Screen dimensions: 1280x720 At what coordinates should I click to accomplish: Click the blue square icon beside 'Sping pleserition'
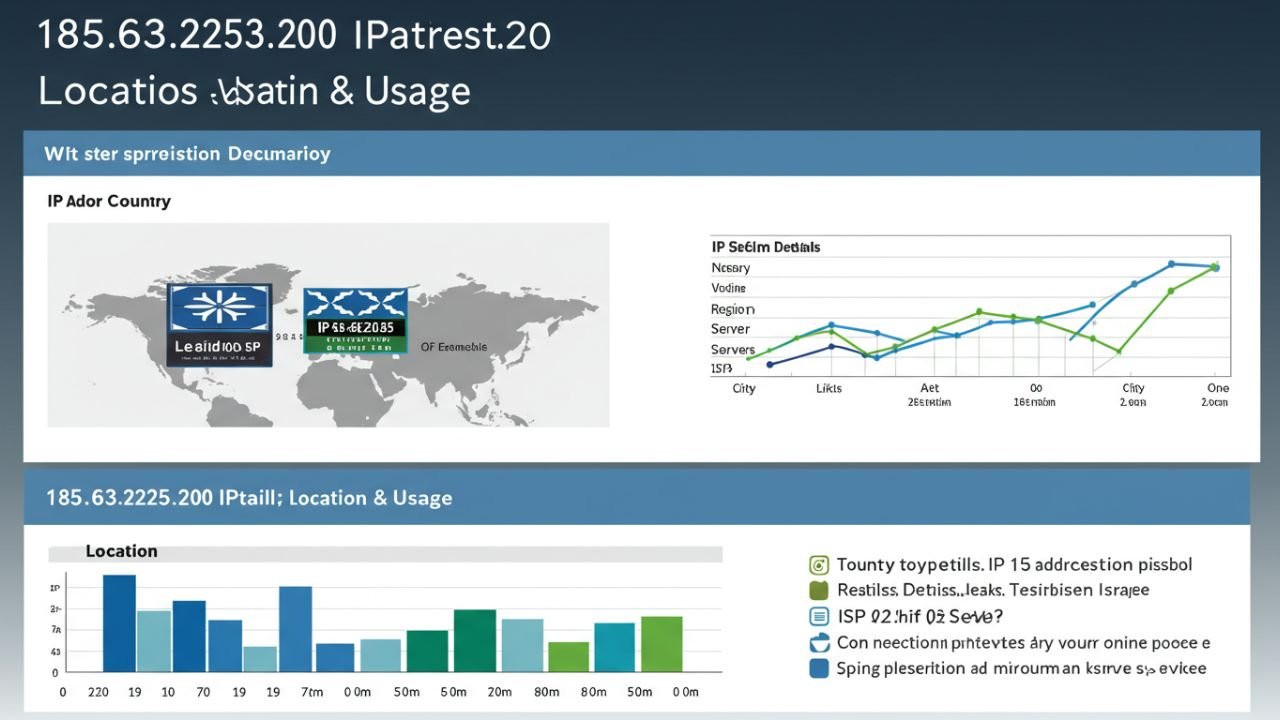(819, 669)
